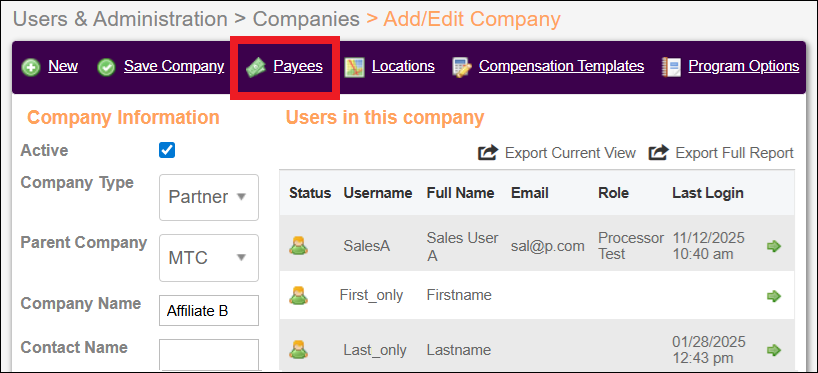Click First_only user status icon
Image resolution: width=818 pixels, height=373 pixels.
(298, 295)
